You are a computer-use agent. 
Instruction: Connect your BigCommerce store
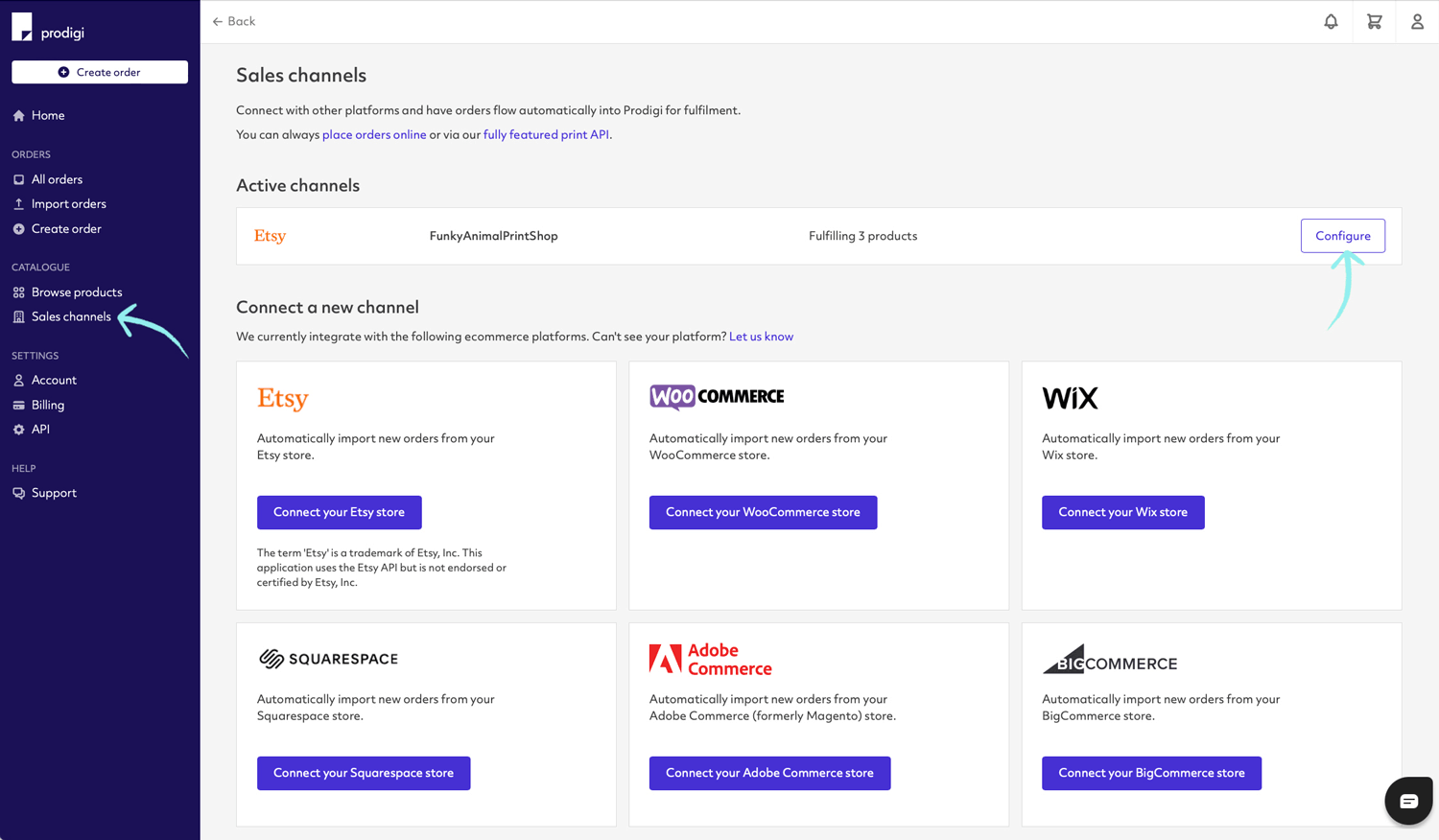1151,773
